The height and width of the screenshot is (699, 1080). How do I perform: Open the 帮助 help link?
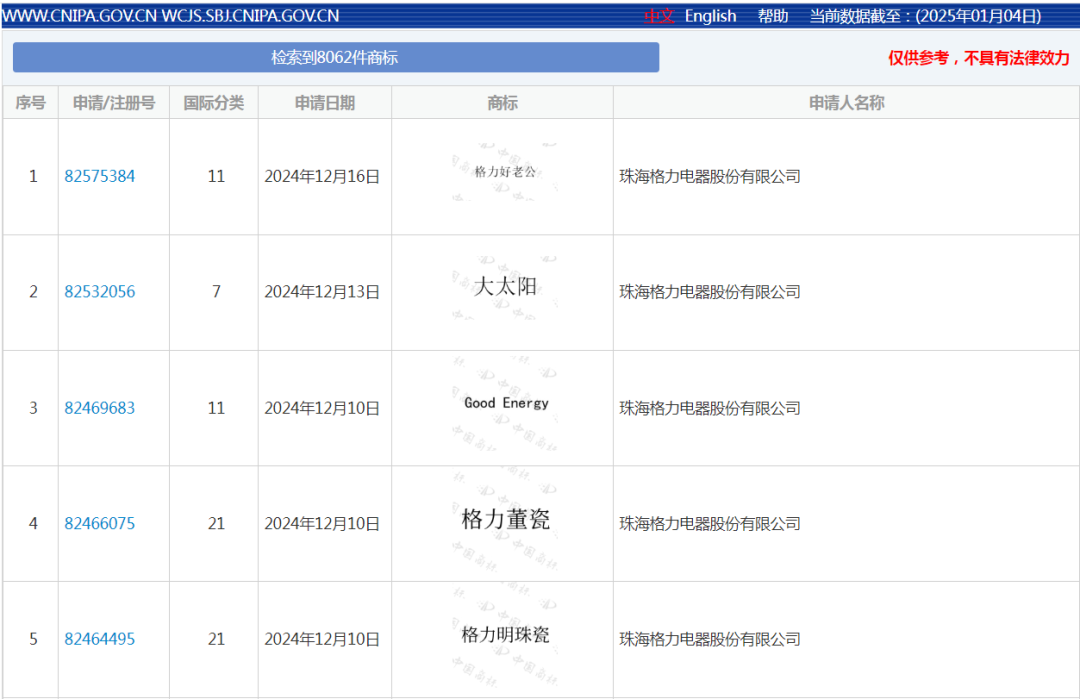[773, 16]
